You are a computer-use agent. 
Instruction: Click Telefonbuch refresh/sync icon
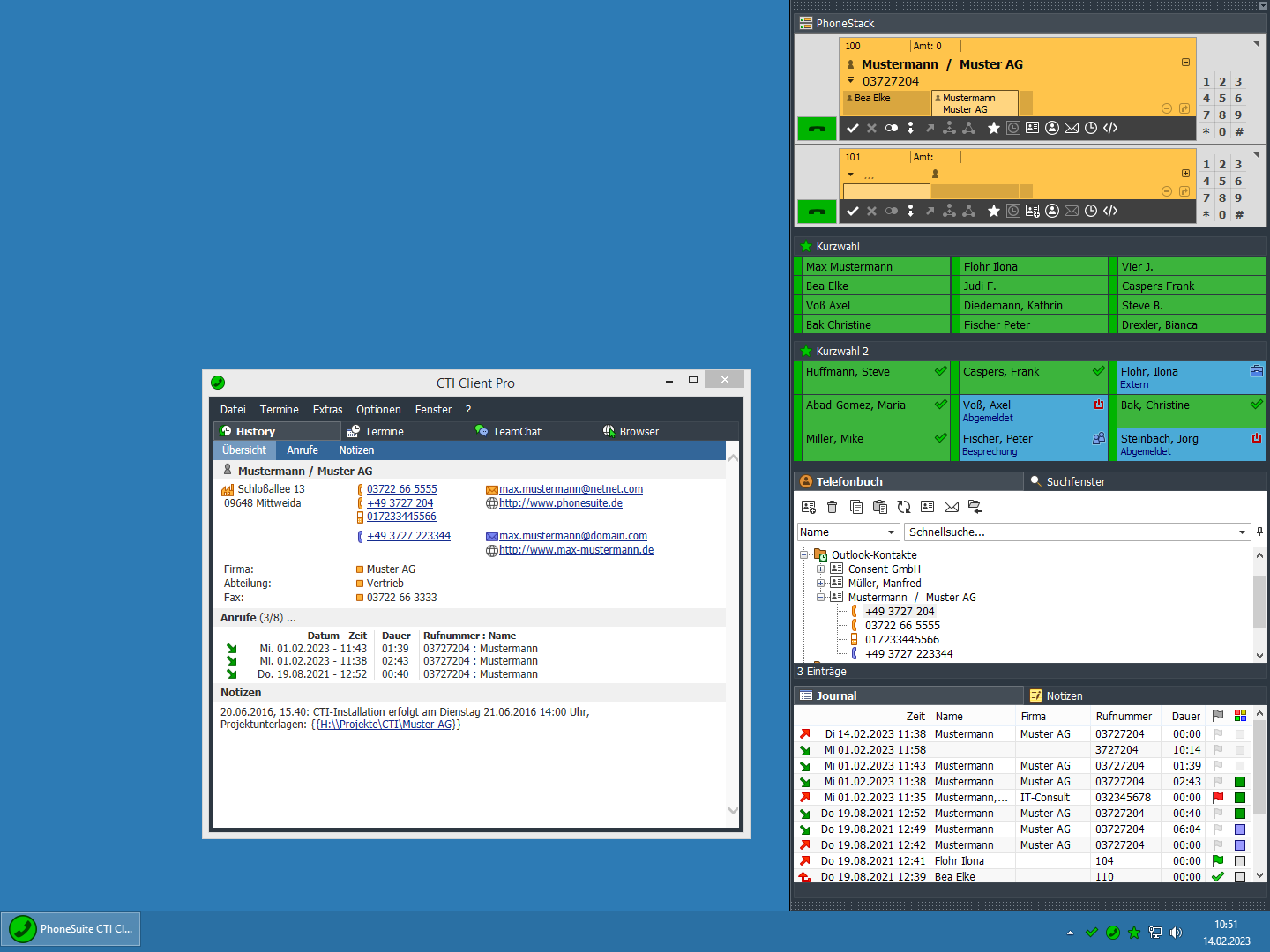click(904, 507)
